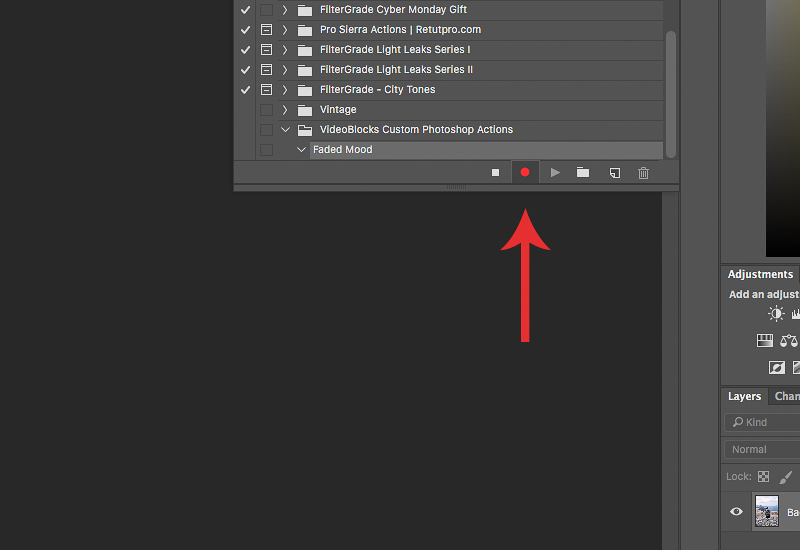Expand the FilterGrade - City Tones set
The width and height of the screenshot is (800, 550).
click(x=285, y=90)
